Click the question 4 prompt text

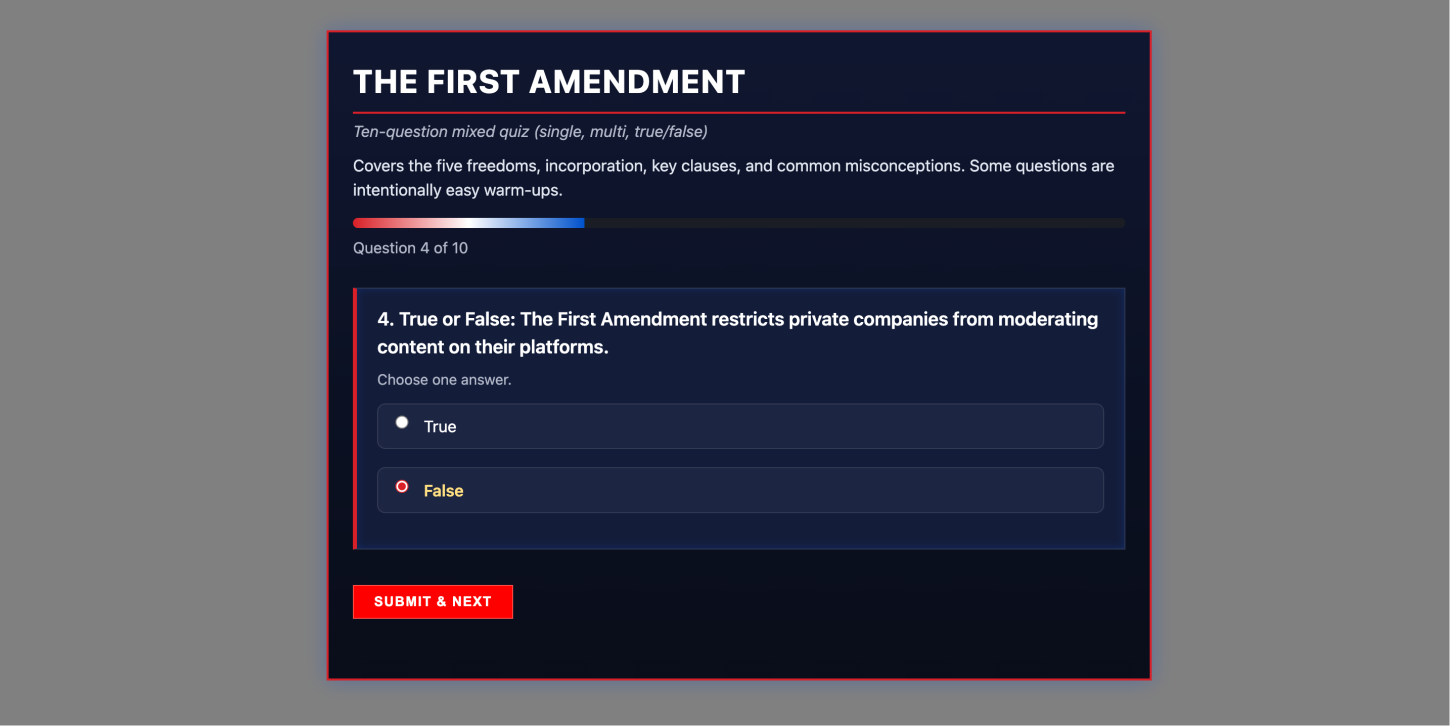737,333
